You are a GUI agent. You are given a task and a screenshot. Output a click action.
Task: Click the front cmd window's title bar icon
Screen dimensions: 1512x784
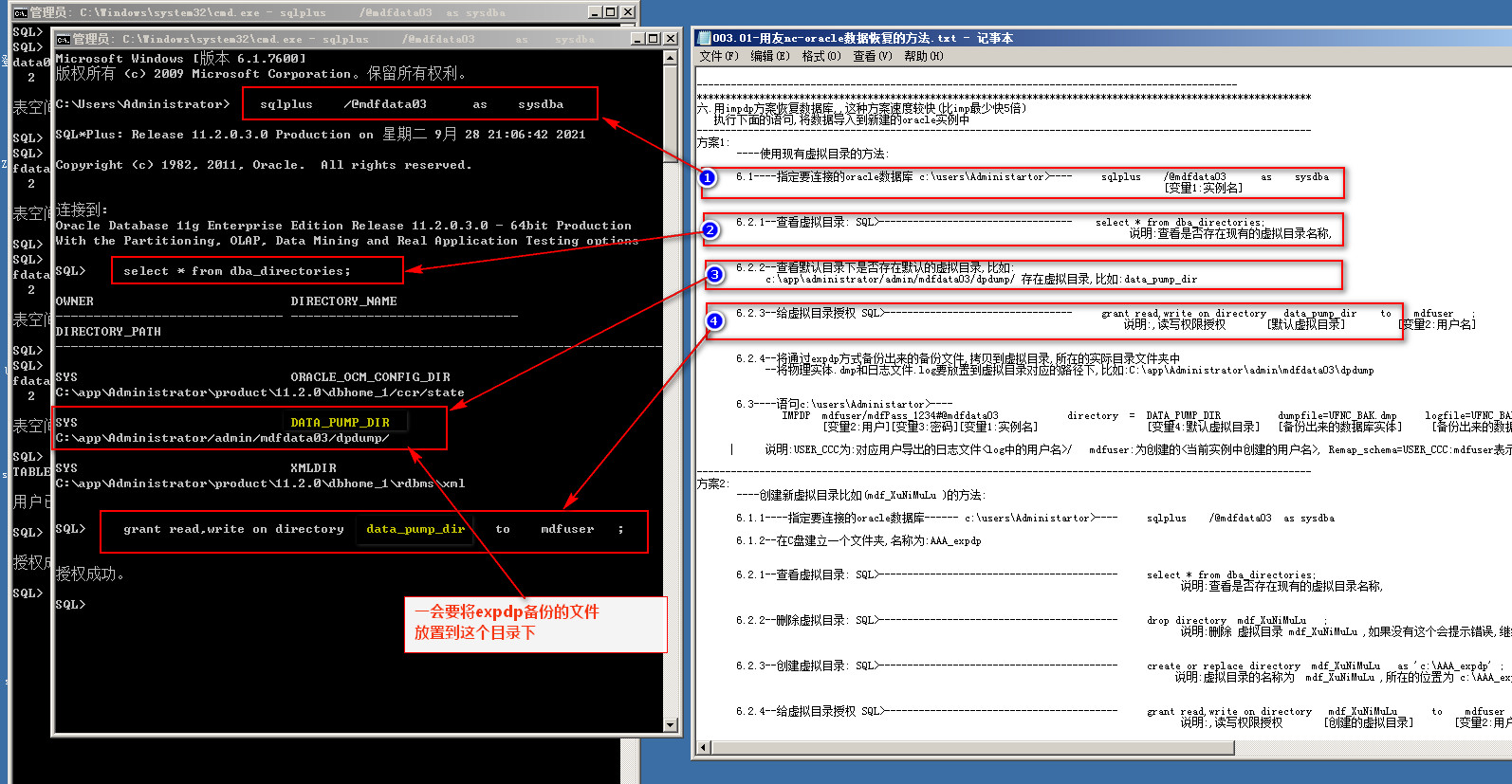[x=63, y=39]
